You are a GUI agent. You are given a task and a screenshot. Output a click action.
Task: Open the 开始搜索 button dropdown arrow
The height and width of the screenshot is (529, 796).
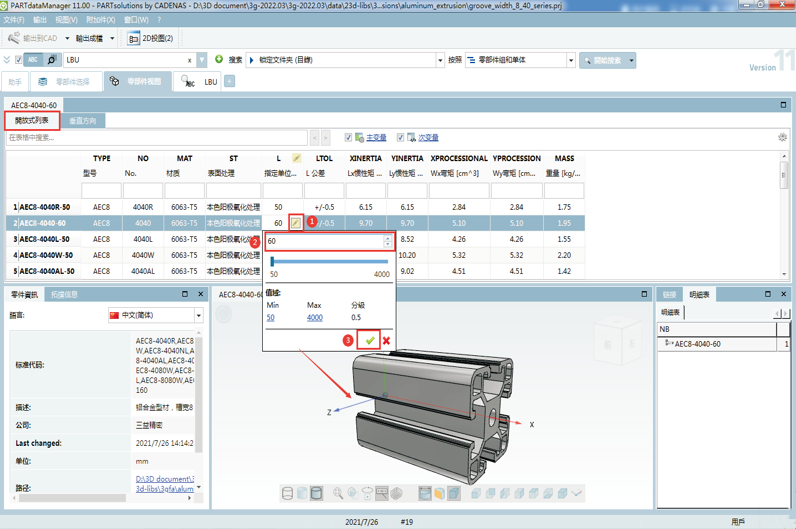point(631,60)
